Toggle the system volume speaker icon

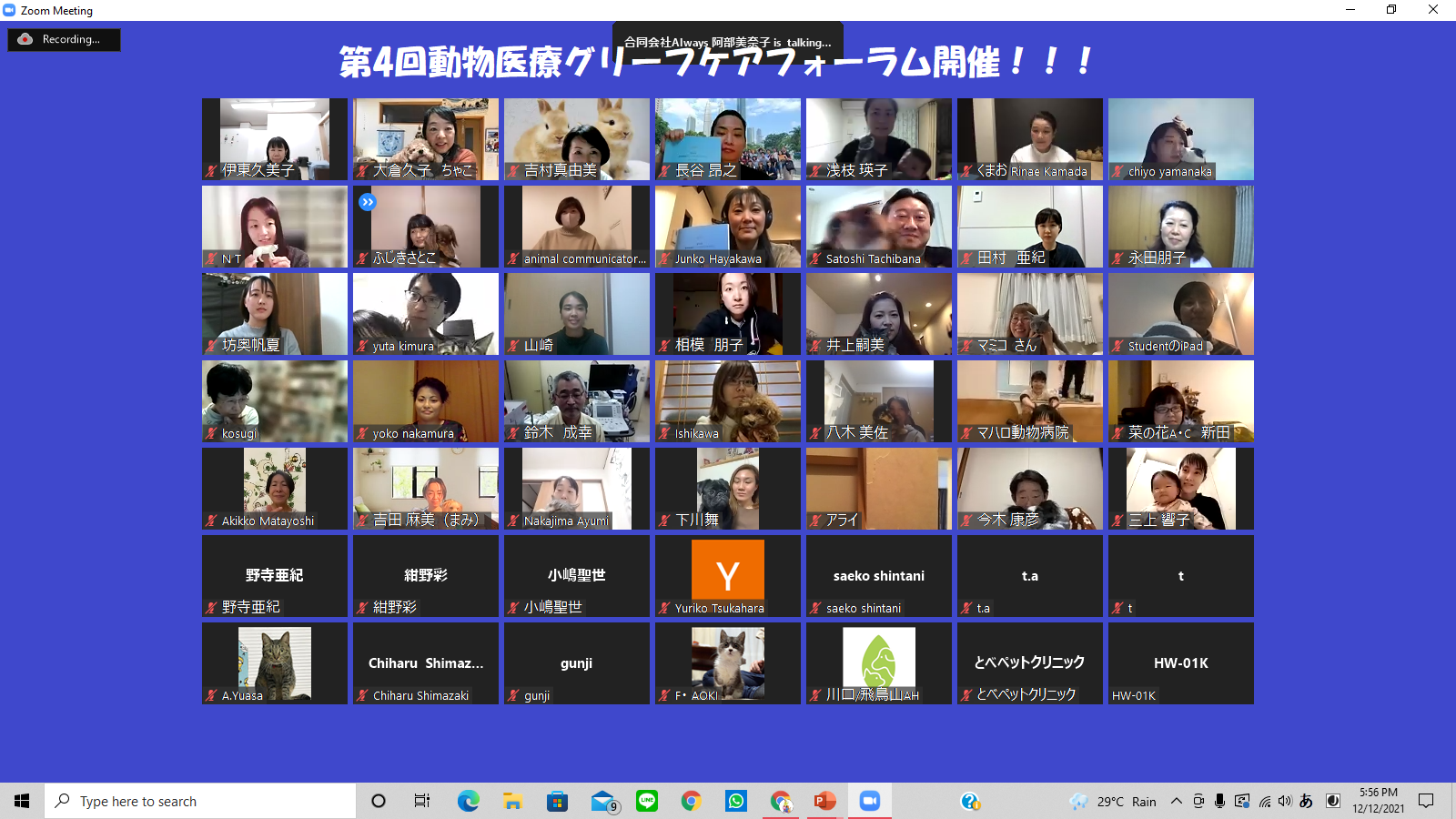(1285, 801)
